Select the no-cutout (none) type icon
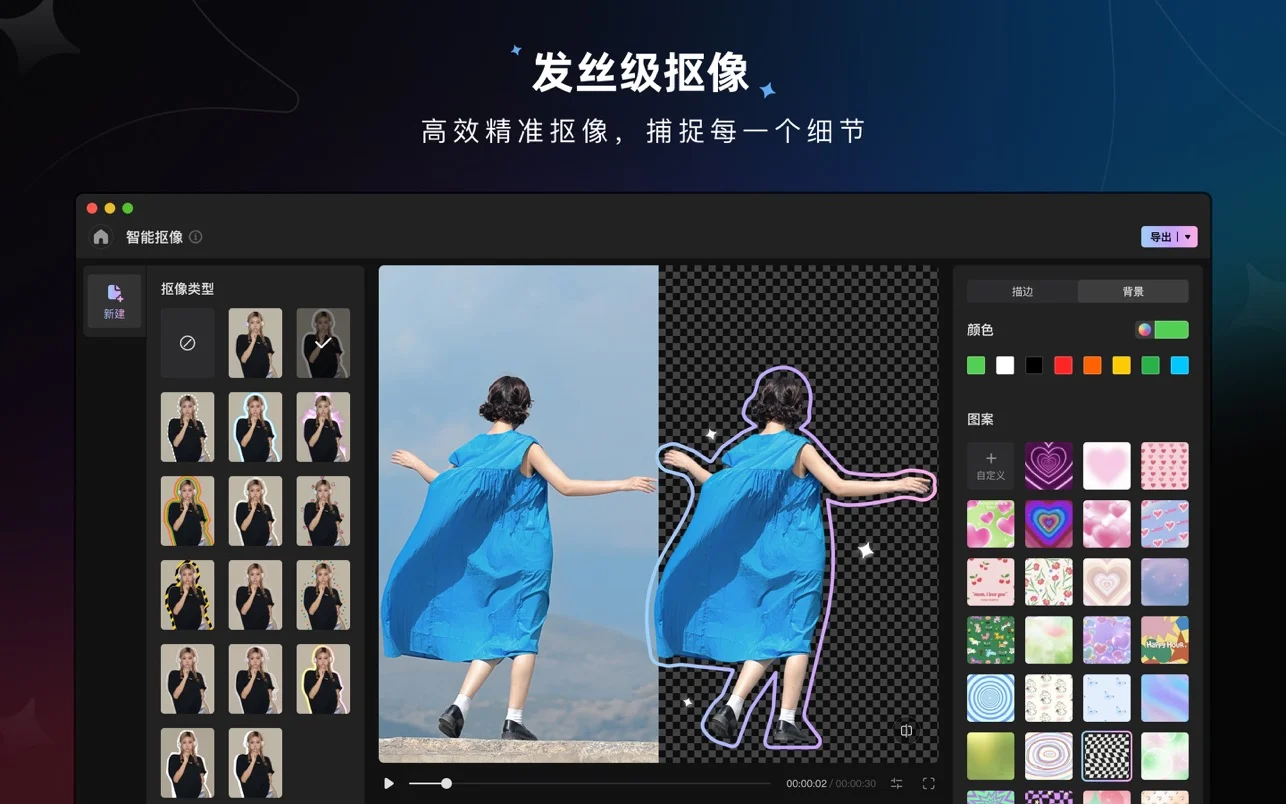This screenshot has height=804, width=1286. pyautogui.click(x=187, y=343)
